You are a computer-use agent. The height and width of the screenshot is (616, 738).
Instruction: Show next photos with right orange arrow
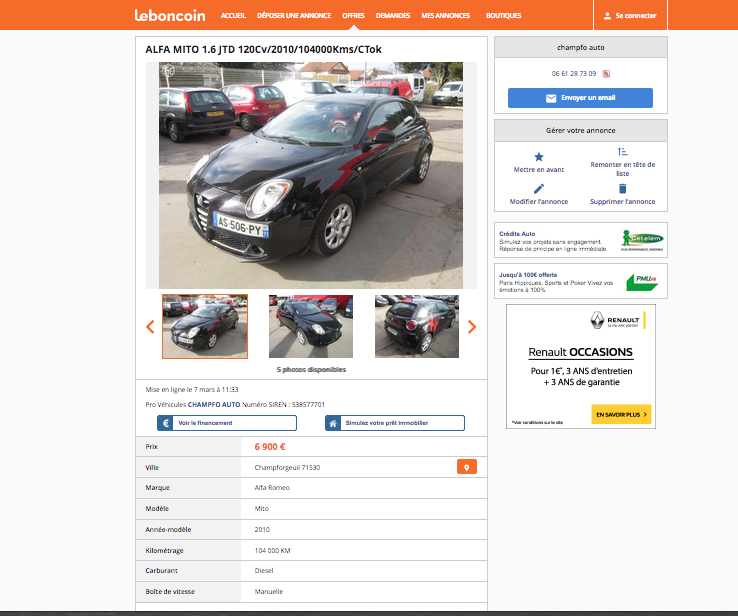click(x=472, y=327)
